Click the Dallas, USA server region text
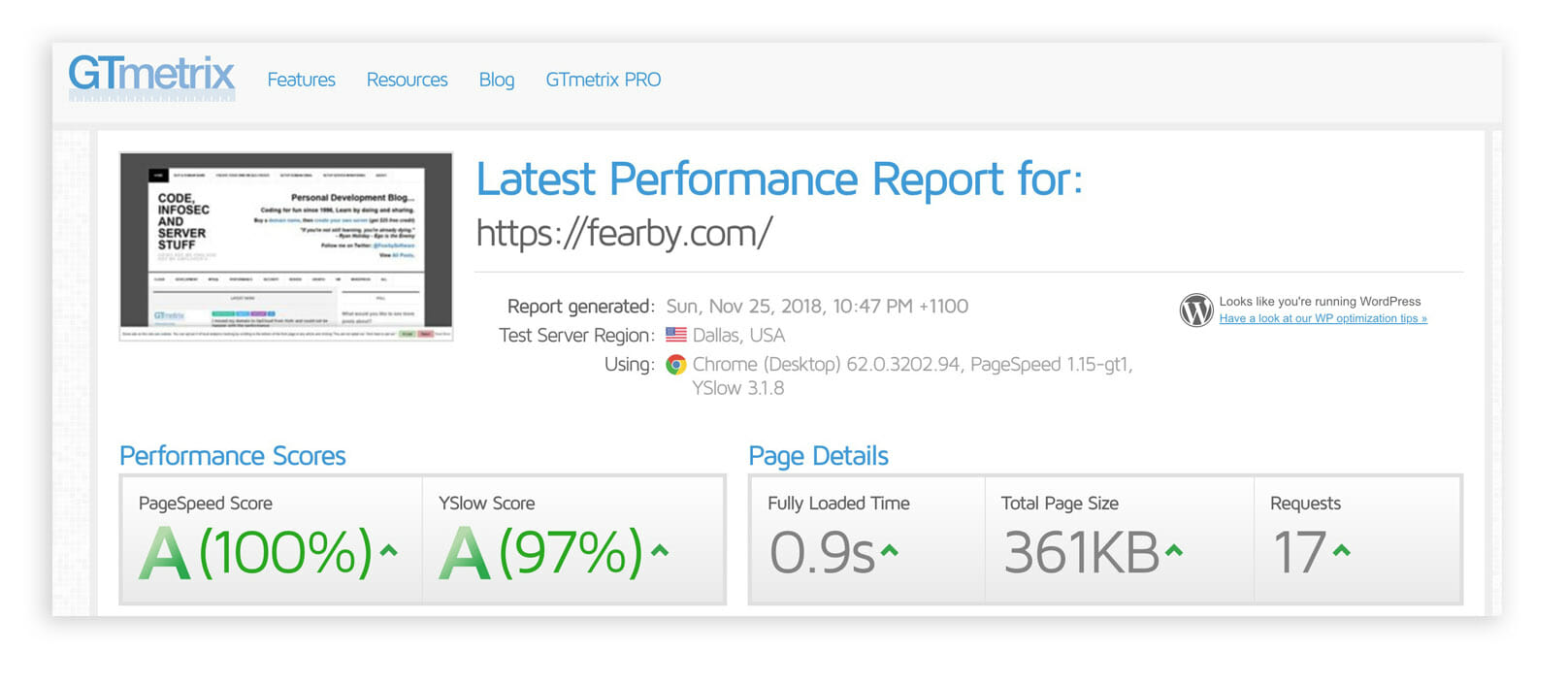1568x684 pixels. 738,336
